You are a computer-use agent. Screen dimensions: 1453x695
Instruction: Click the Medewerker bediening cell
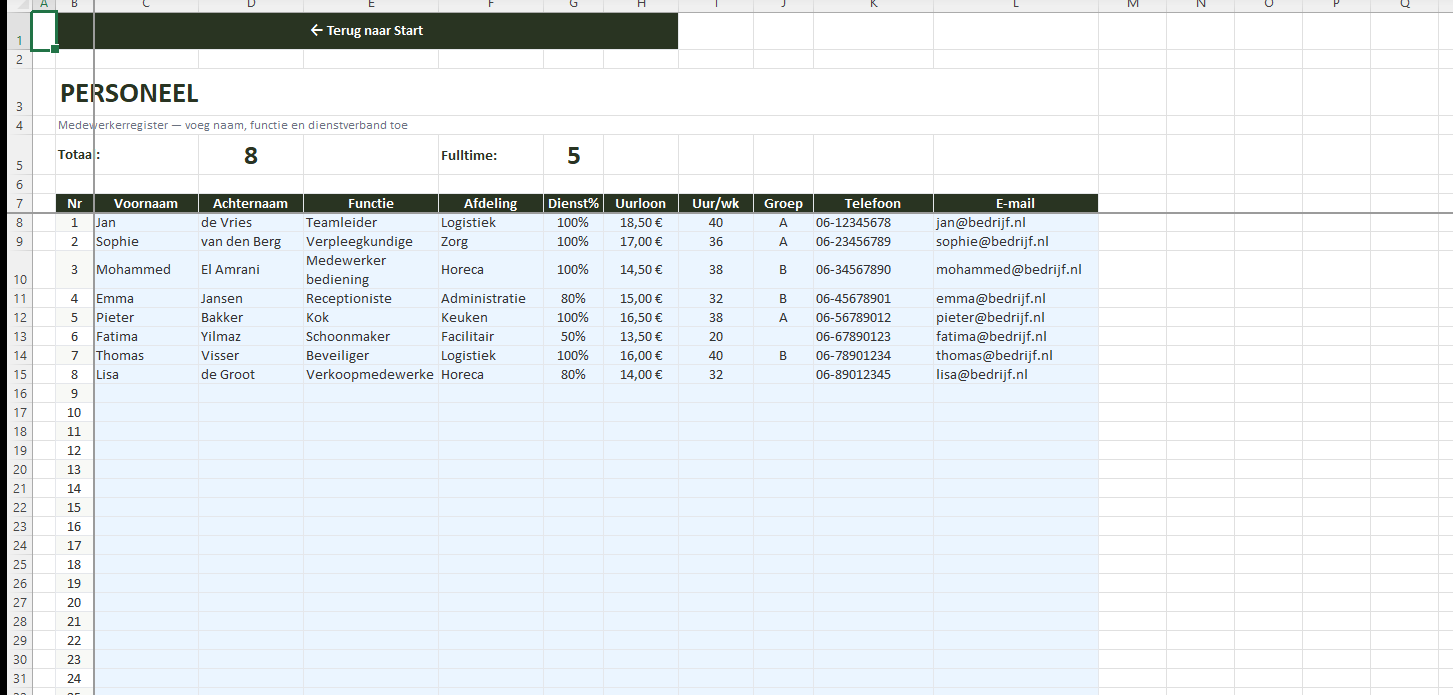(x=346, y=270)
